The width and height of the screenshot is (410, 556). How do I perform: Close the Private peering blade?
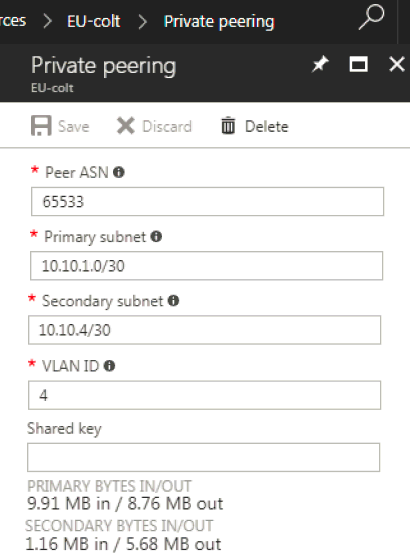(x=397, y=65)
